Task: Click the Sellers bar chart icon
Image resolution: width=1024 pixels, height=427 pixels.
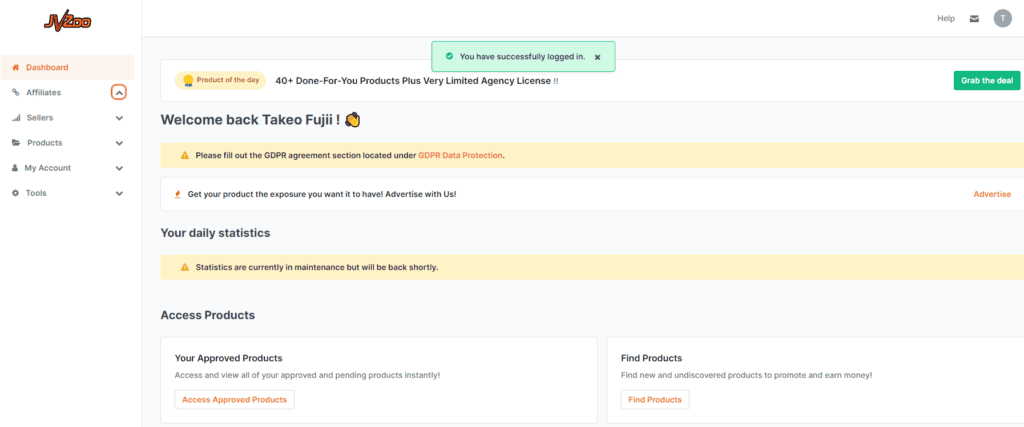Action: pos(16,118)
